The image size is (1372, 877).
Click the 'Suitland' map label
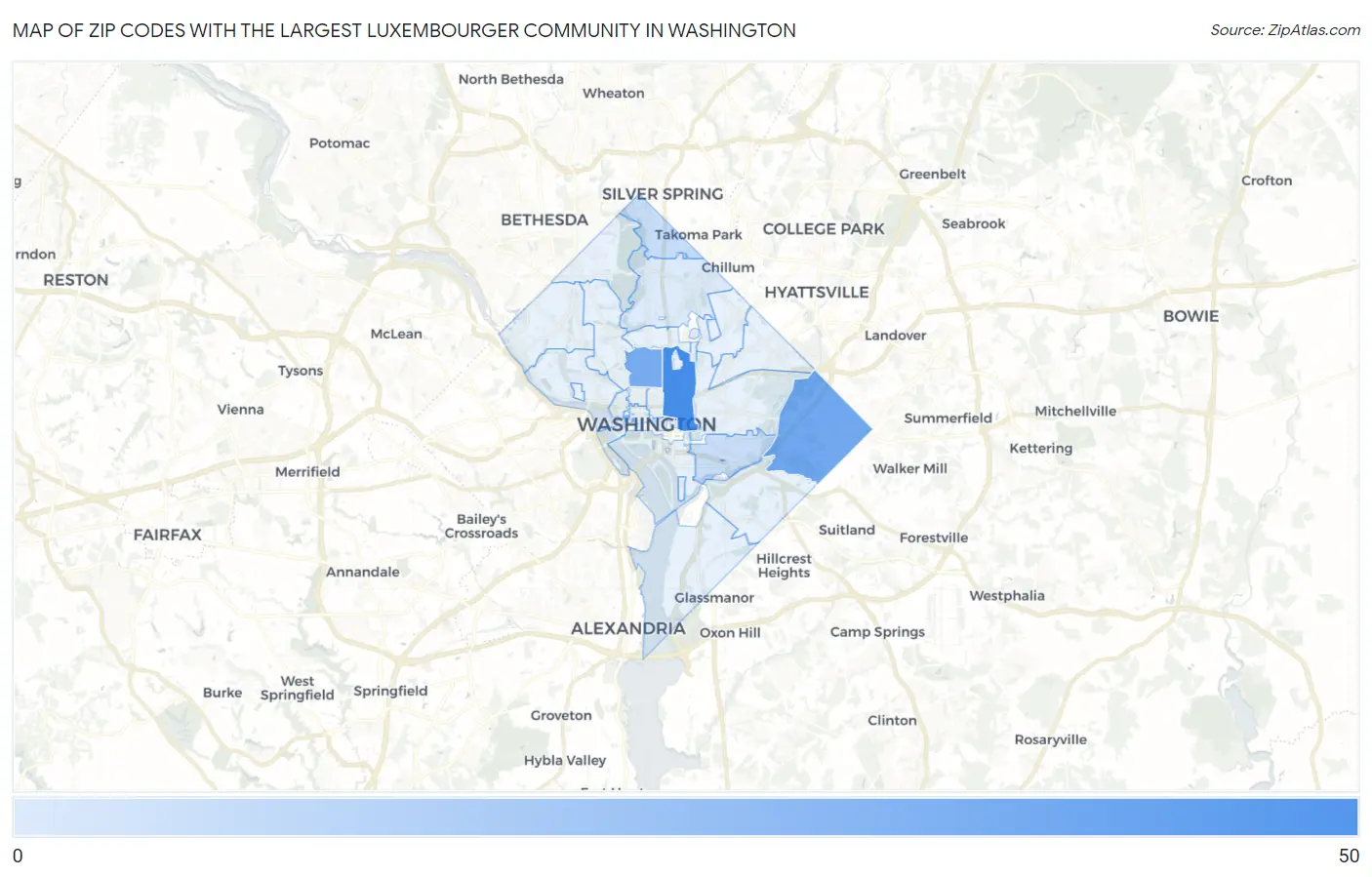847,531
